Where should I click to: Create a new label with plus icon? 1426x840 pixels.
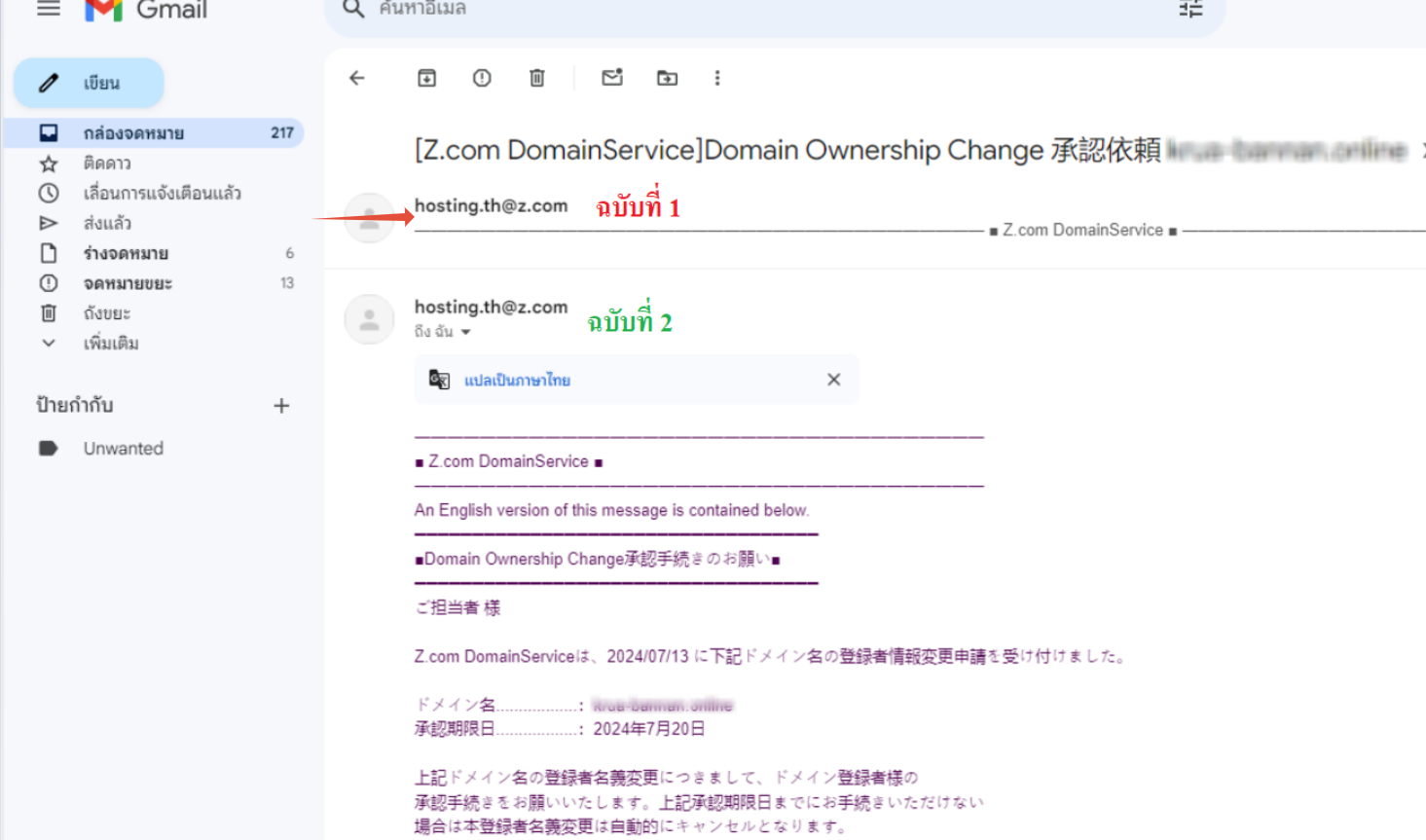pos(281,406)
